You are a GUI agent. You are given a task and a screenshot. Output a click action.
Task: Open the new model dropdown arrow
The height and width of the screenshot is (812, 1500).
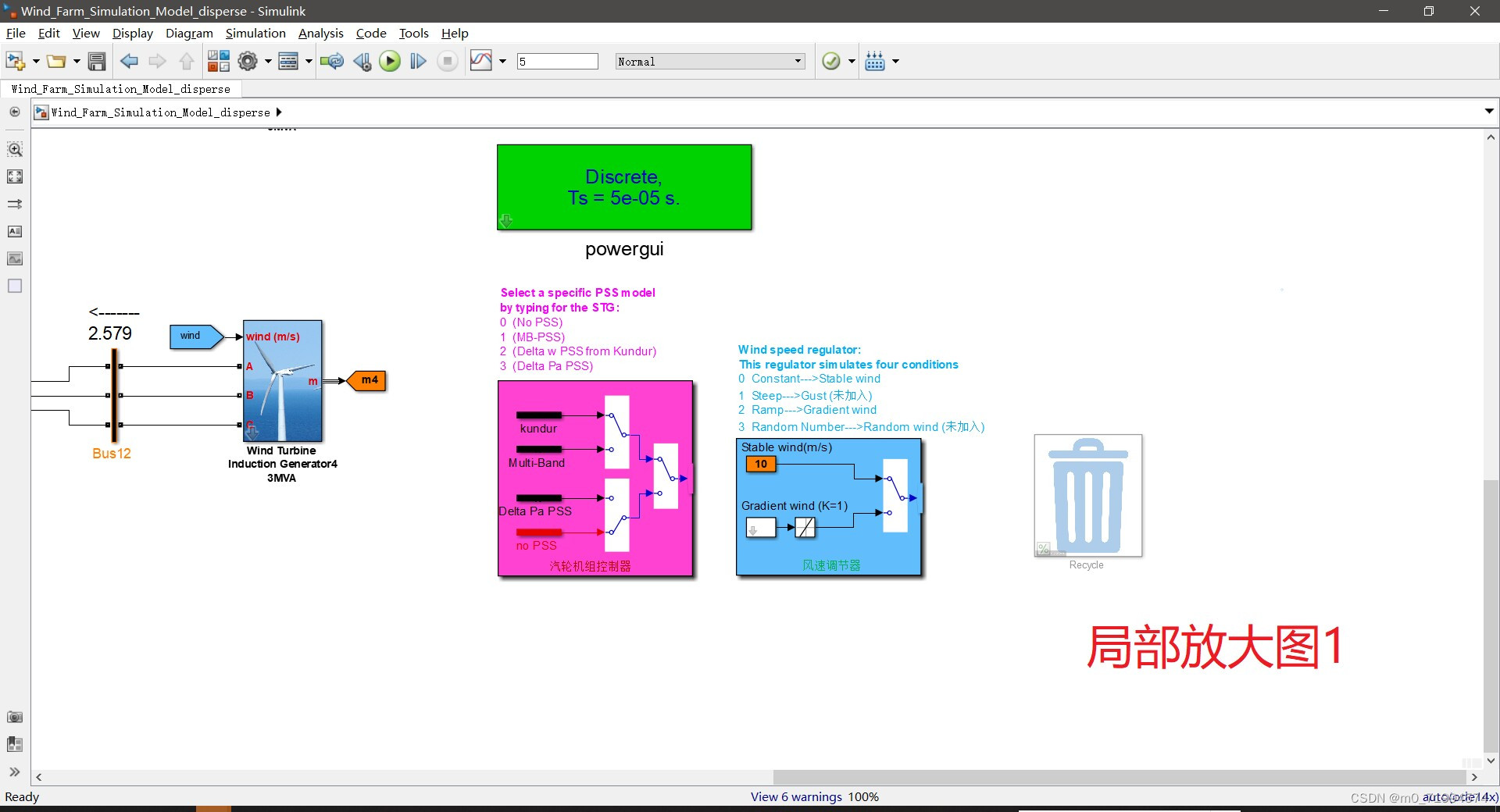pos(34,61)
